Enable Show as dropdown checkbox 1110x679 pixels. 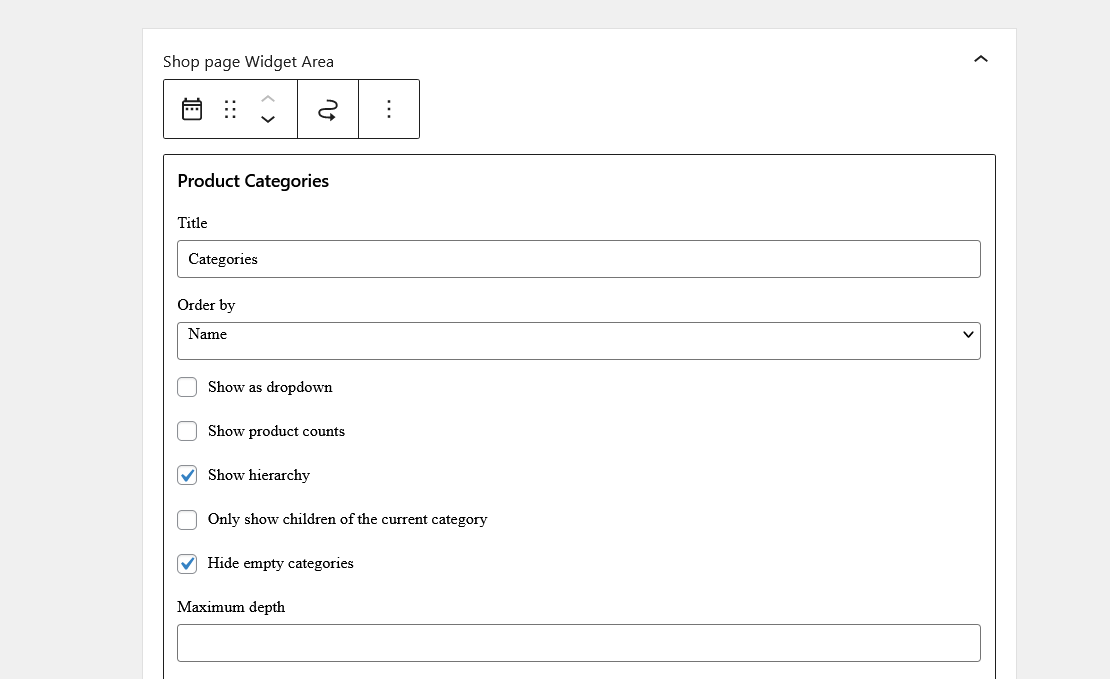(x=187, y=387)
